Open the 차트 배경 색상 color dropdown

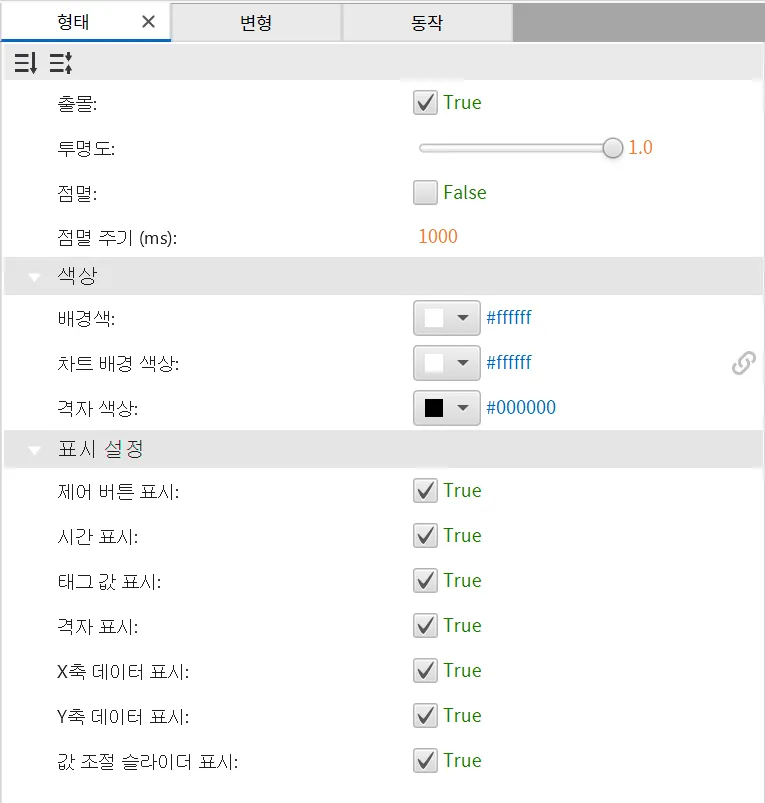pos(447,363)
